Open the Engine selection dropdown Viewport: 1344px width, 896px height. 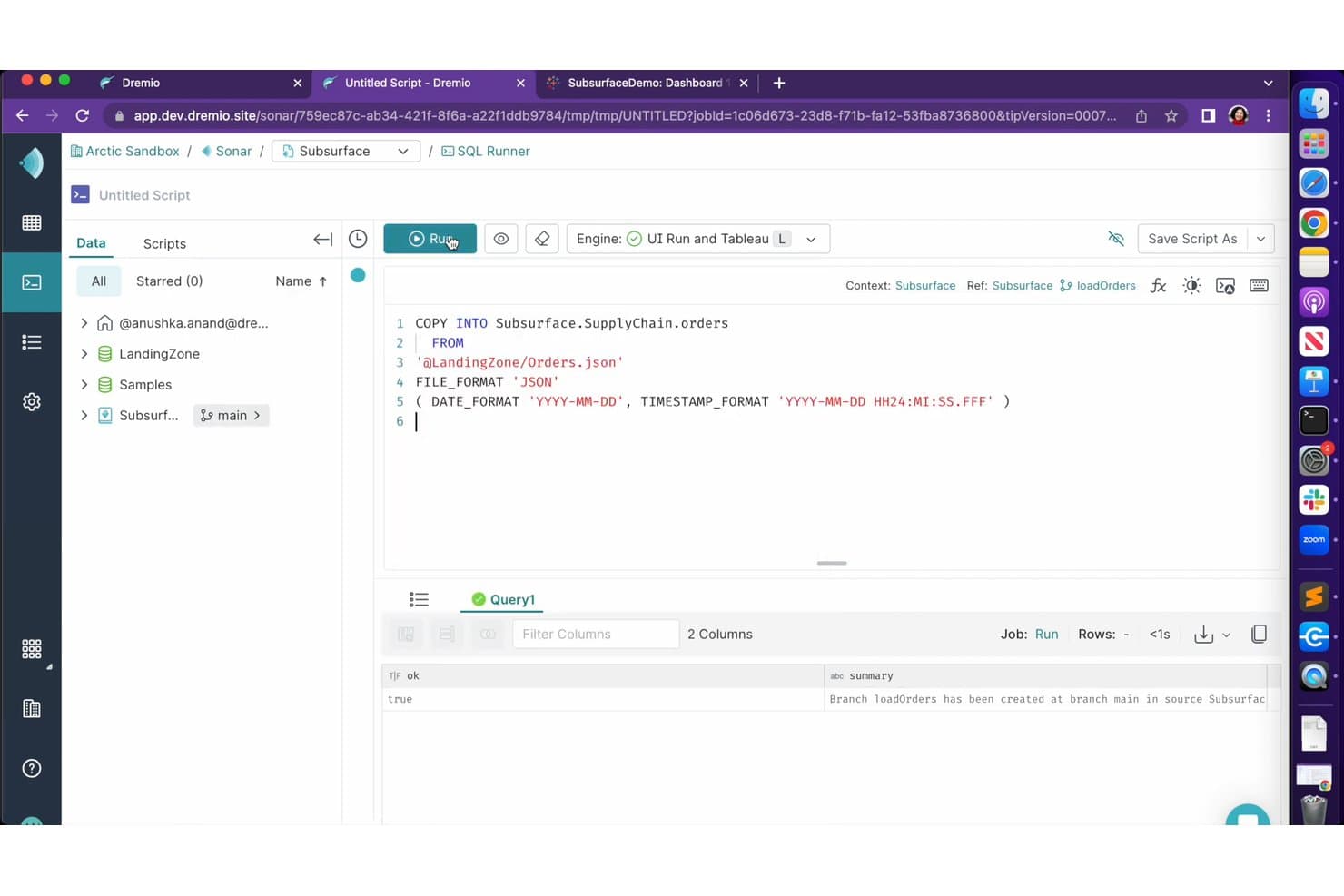coord(698,239)
